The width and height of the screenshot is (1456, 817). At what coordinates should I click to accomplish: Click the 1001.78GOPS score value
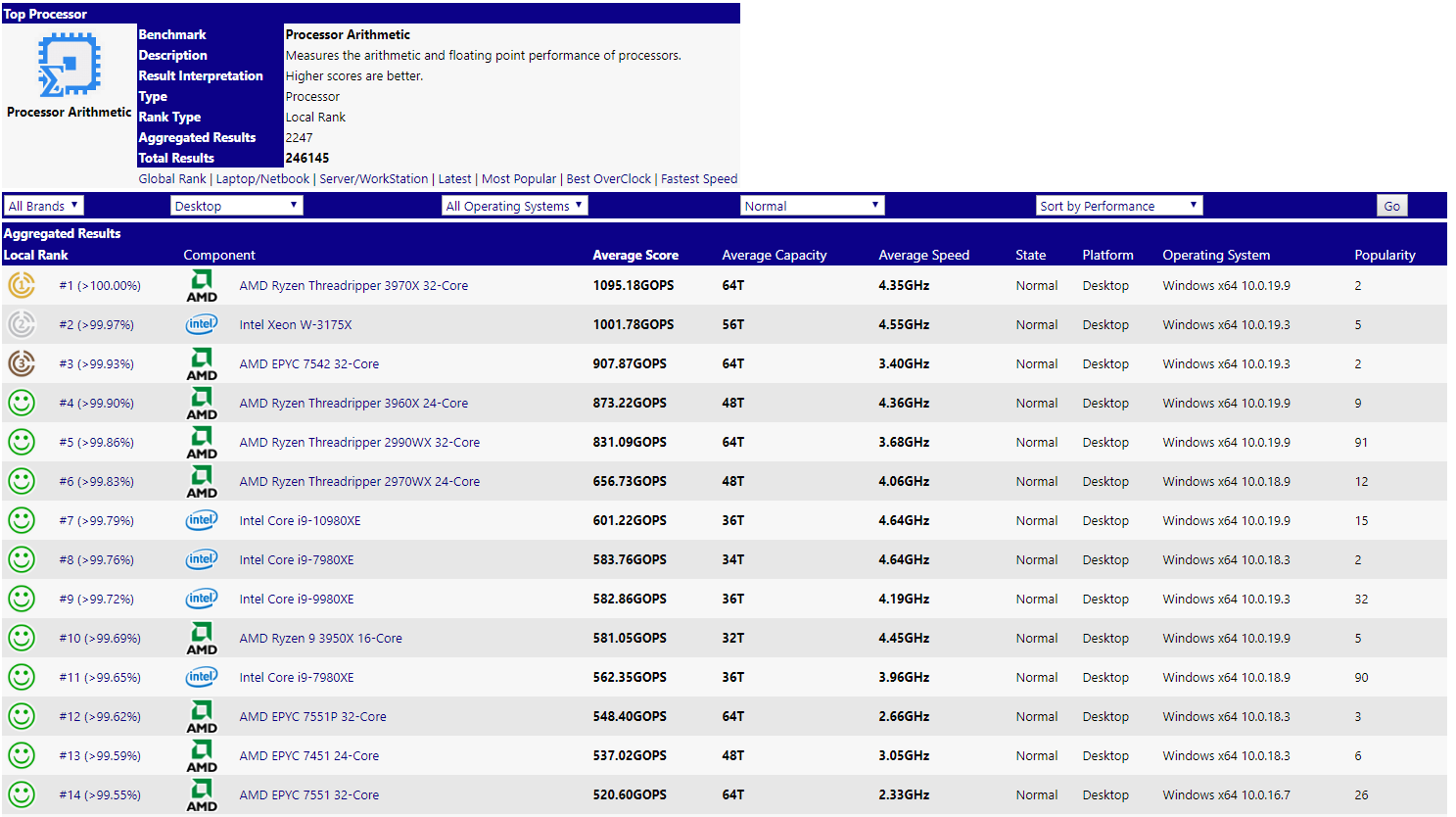tap(634, 324)
